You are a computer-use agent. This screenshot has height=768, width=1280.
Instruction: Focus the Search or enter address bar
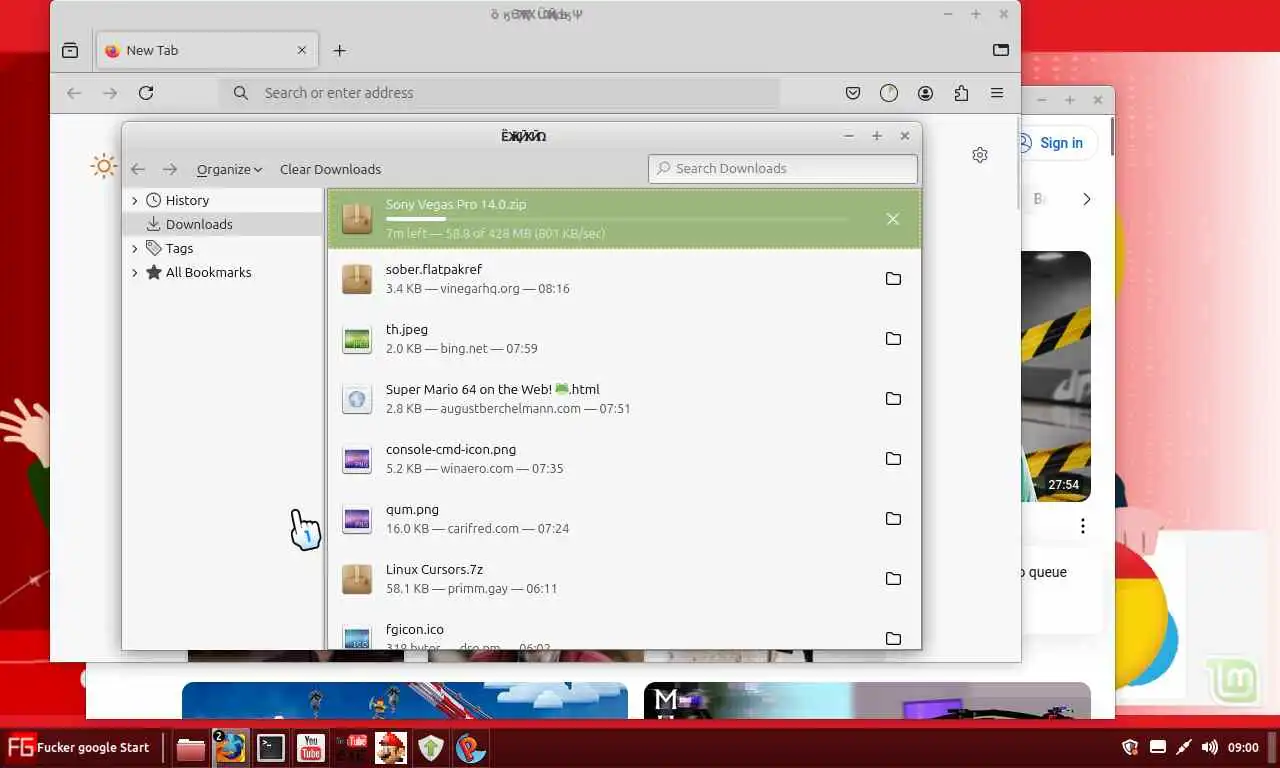coord(498,93)
